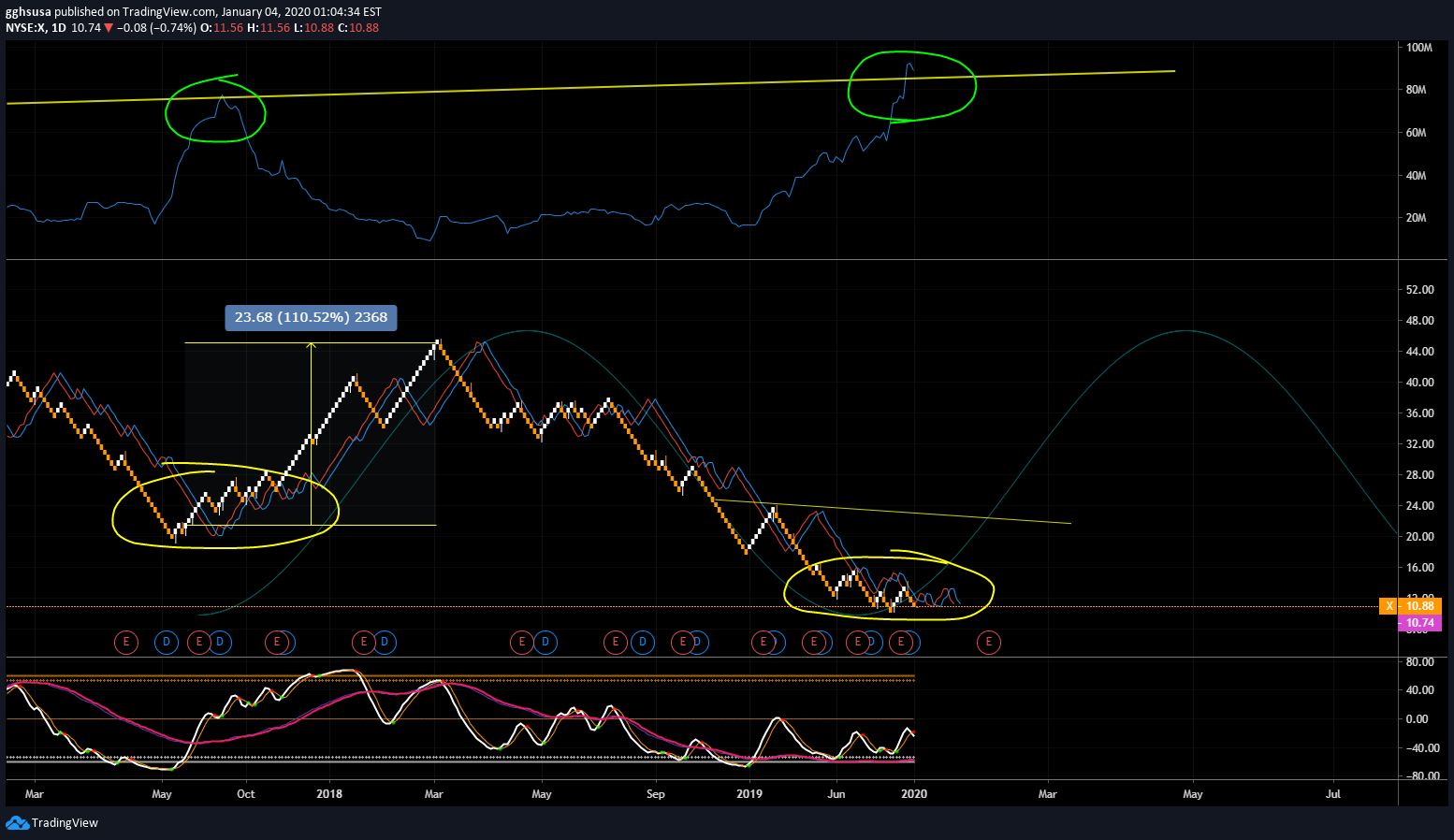Click the Oct label on time axis
This screenshot has height=840, width=1454.
pos(245,794)
